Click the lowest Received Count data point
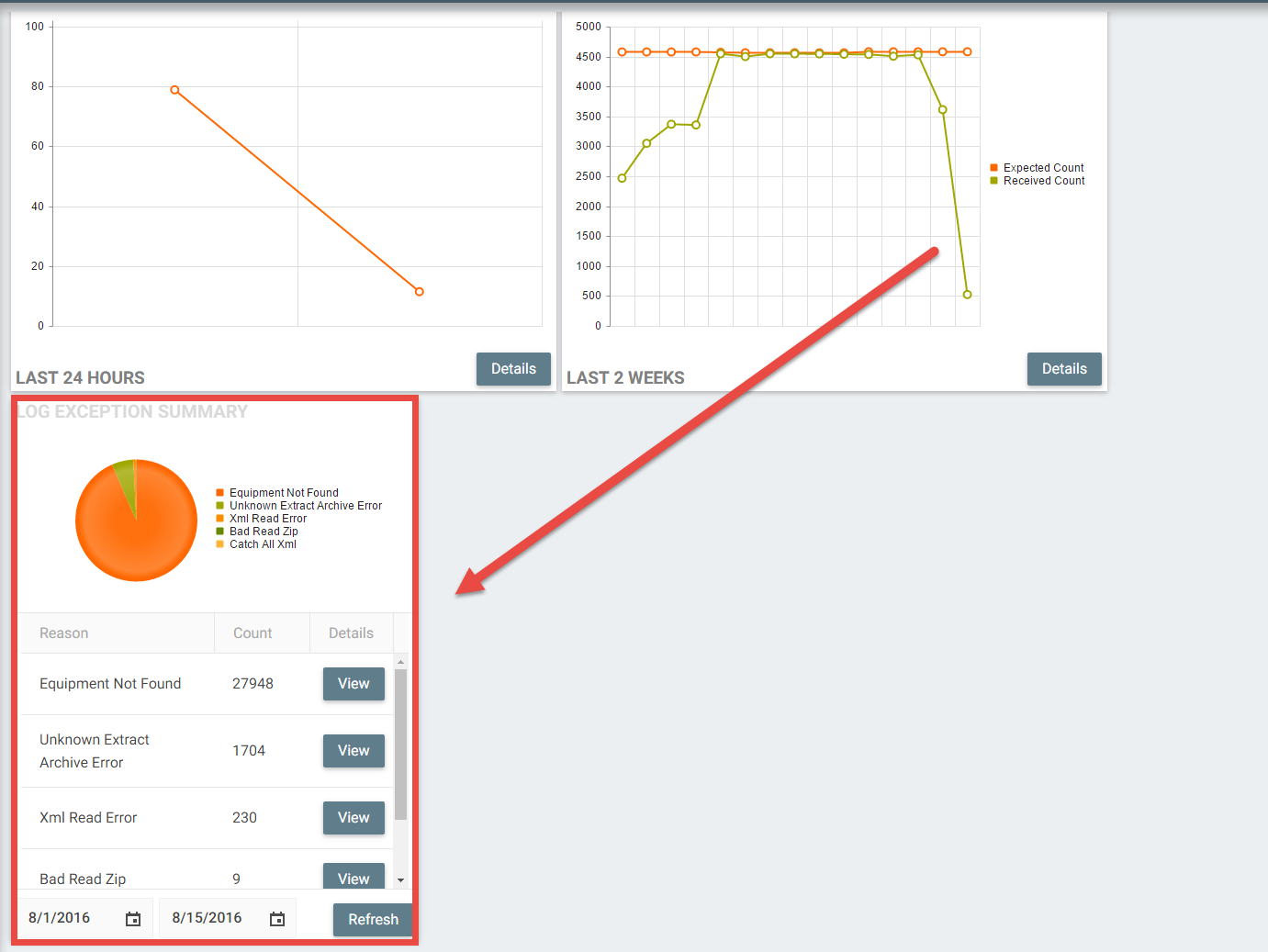This screenshot has width=1268, height=952. [x=967, y=295]
